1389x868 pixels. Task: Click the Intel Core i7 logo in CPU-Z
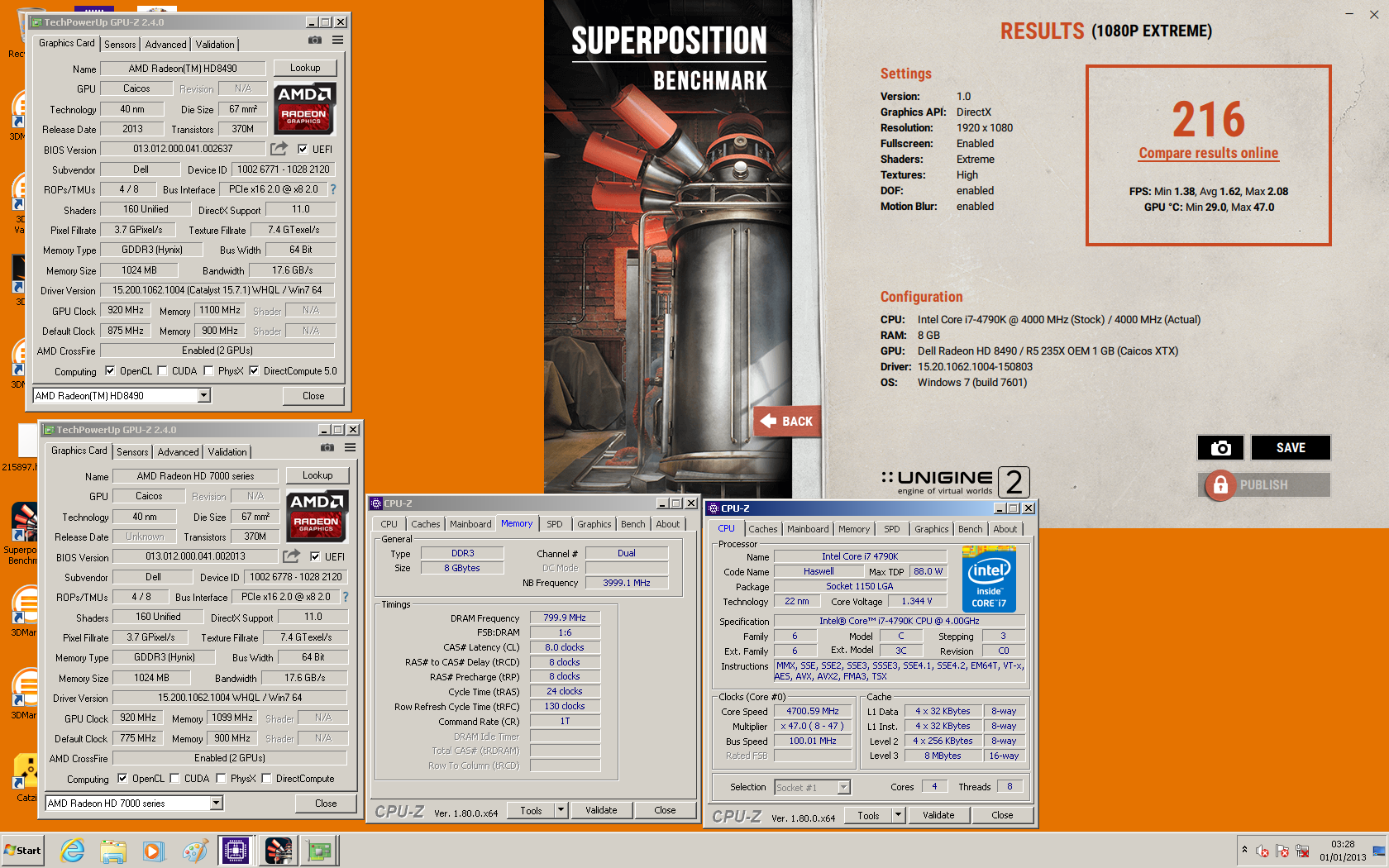tap(989, 579)
